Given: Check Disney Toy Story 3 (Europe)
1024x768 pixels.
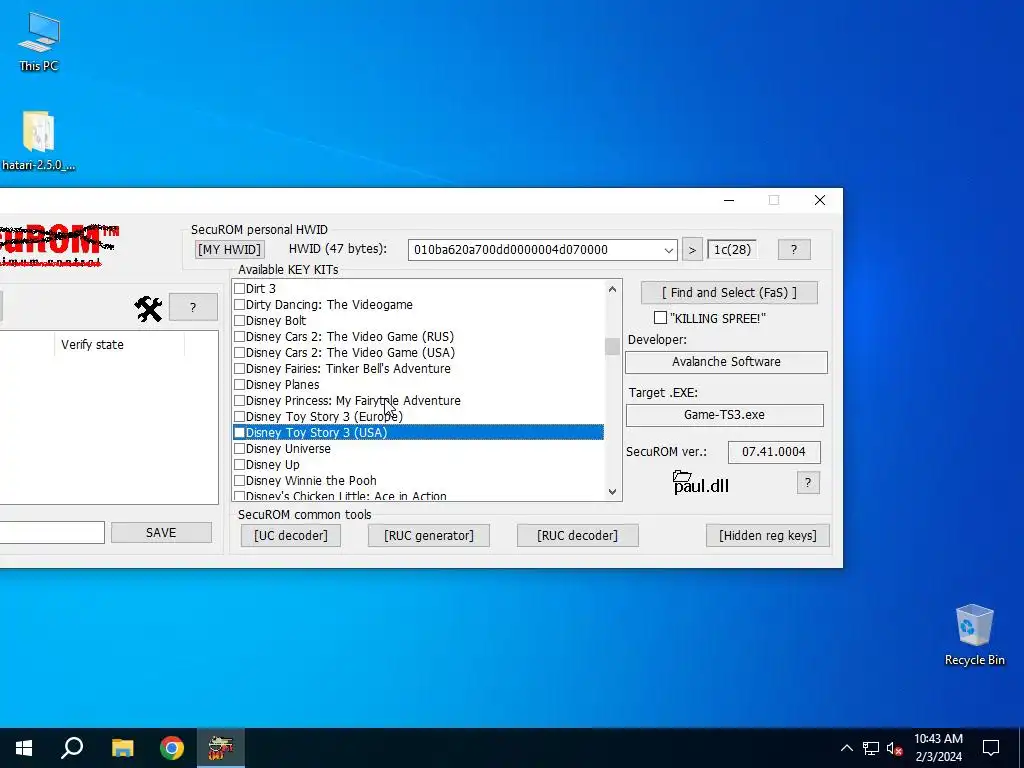Looking at the screenshot, I should point(240,416).
